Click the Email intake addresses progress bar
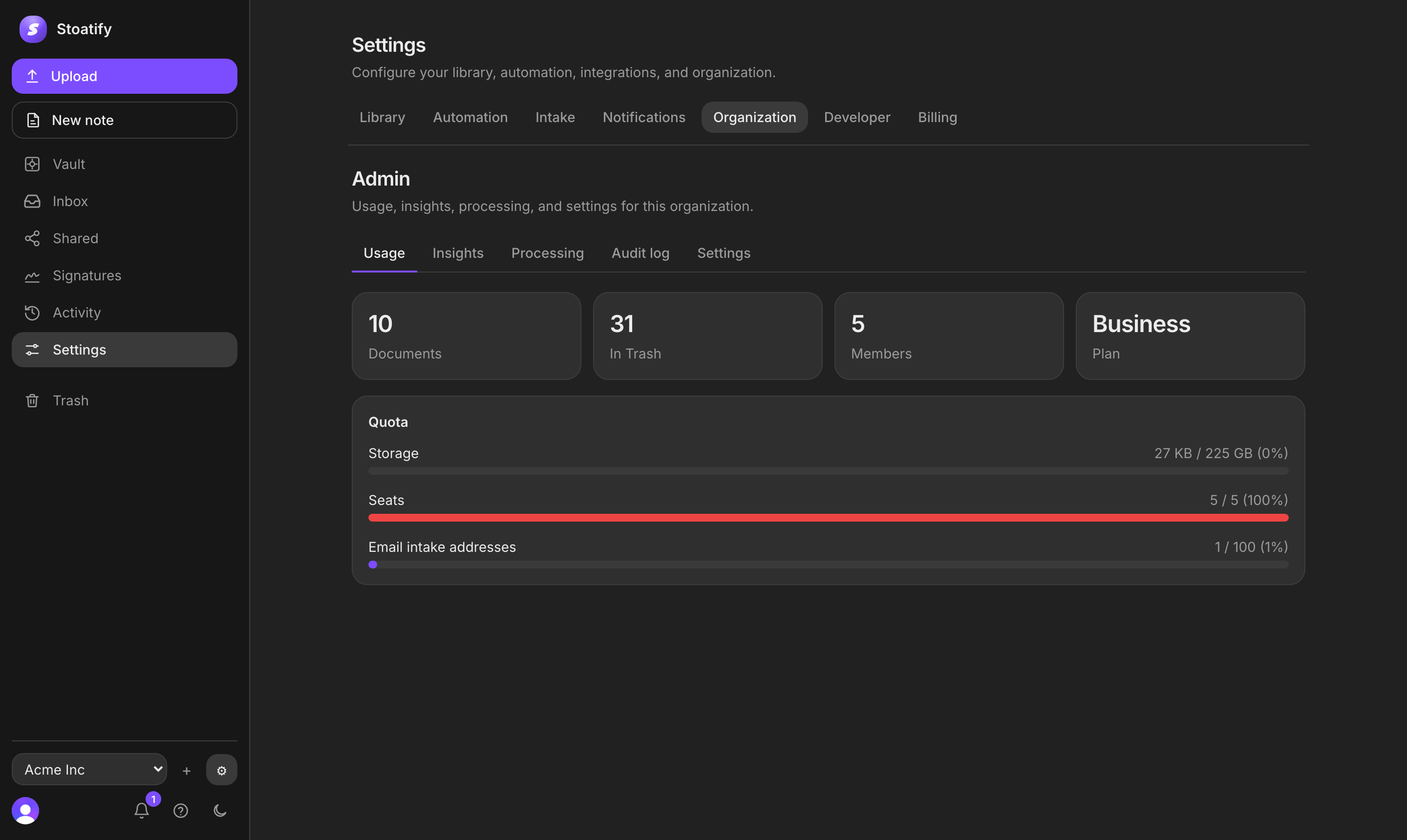Image resolution: width=1407 pixels, height=840 pixels. click(828, 565)
